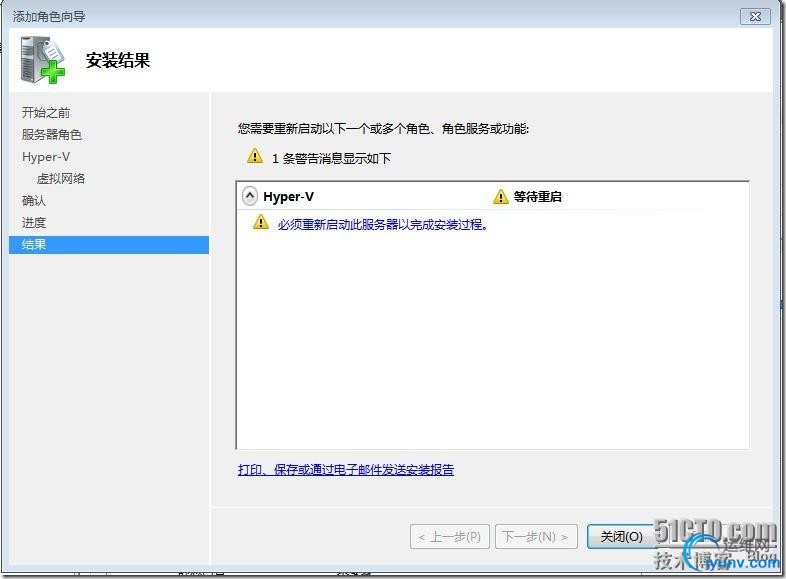
Task: Select 虚拟网络 step in sidebar
Action: pyautogui.click(x=61, y=178)
